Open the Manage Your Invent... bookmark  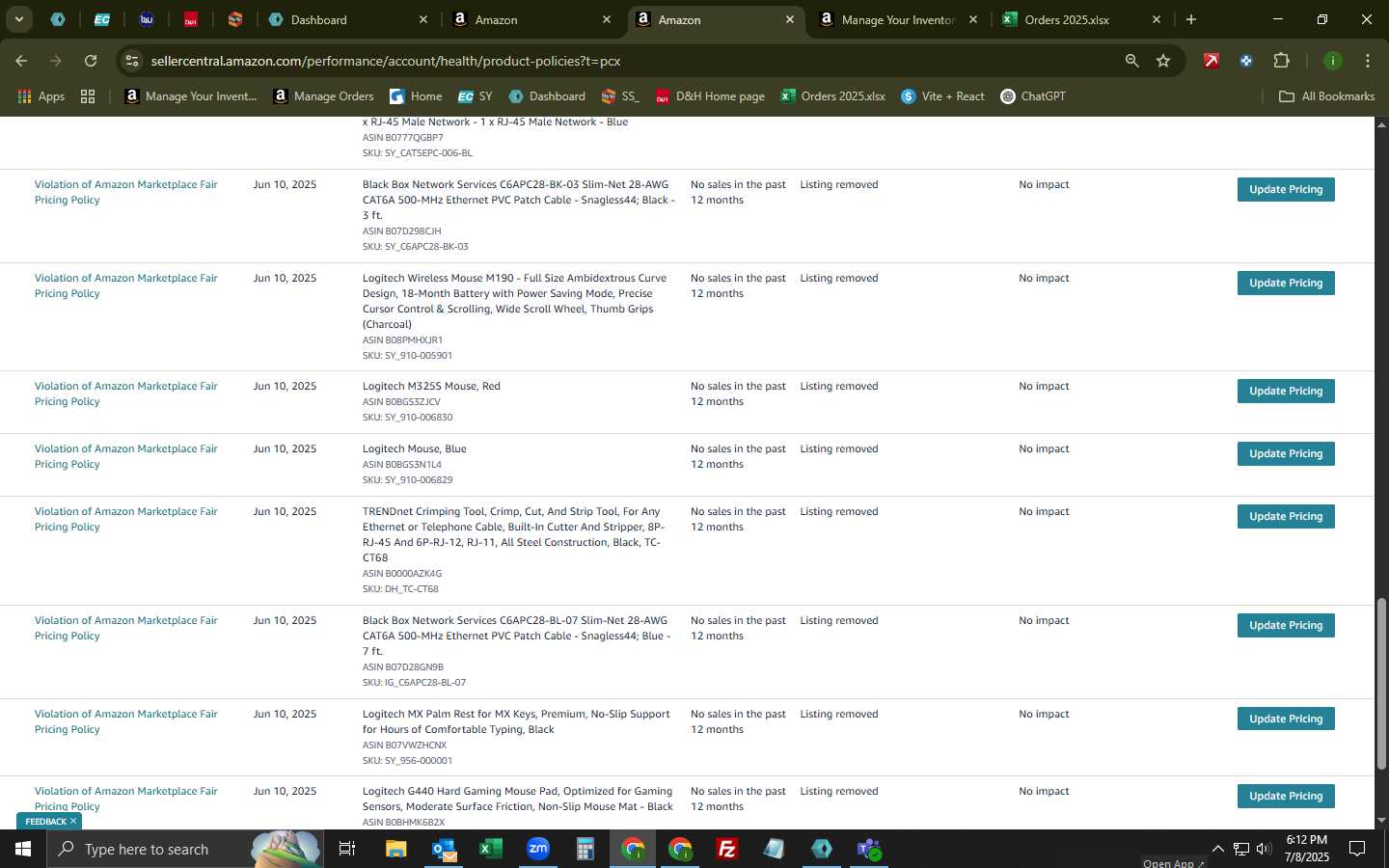point(190,96)
